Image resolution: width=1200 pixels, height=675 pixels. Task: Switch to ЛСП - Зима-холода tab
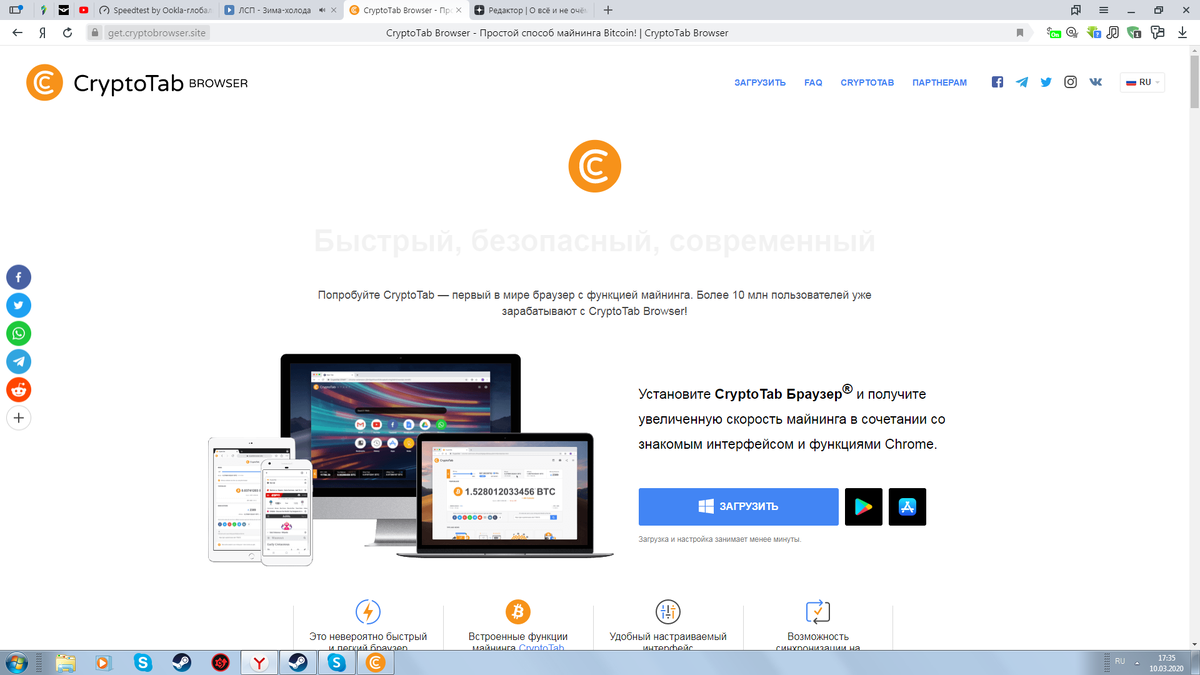tap(280, 10)
